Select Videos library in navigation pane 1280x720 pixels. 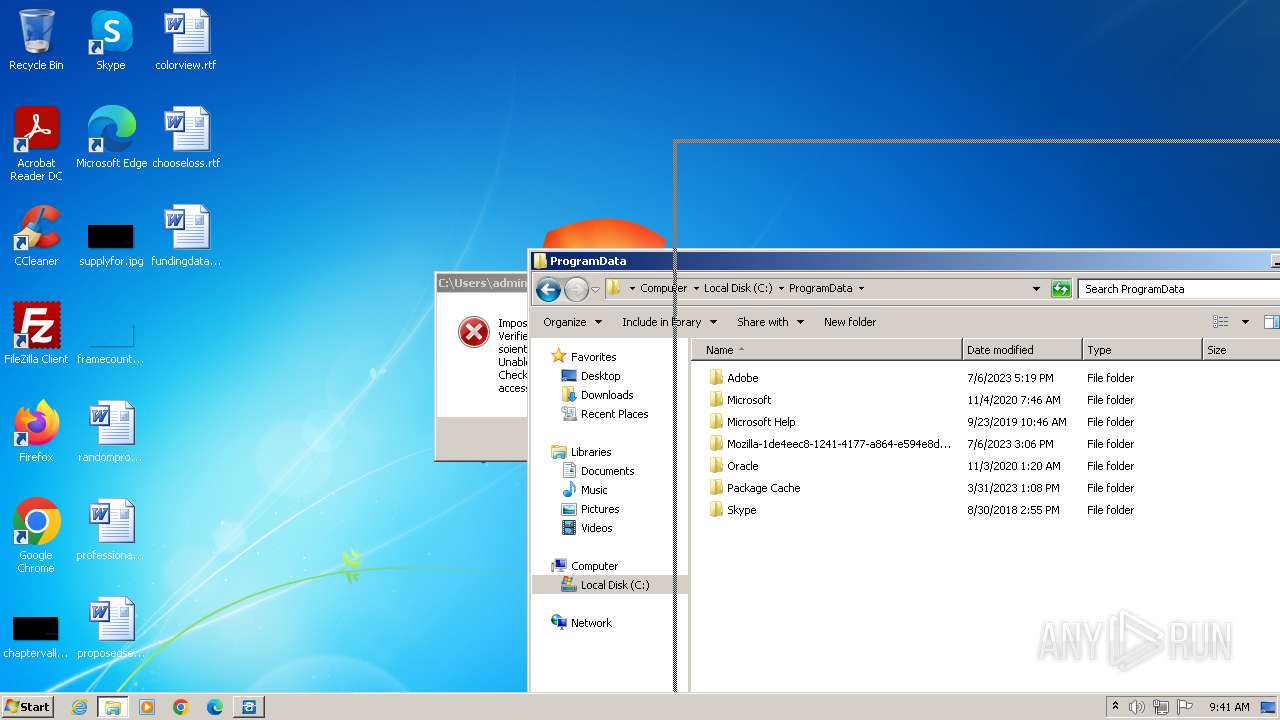[596, 528]
